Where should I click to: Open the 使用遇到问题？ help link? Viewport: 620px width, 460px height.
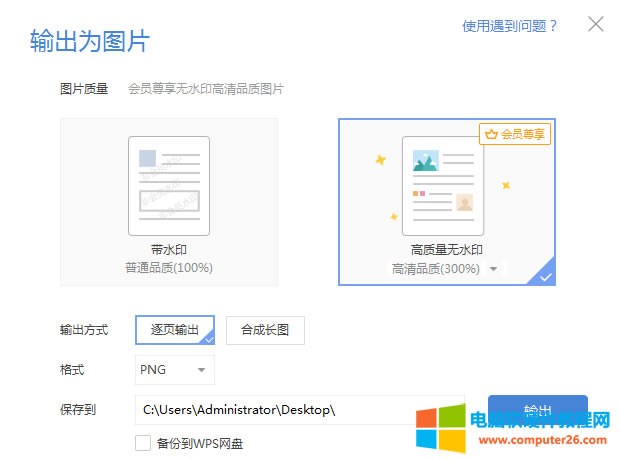click(509, 25)
